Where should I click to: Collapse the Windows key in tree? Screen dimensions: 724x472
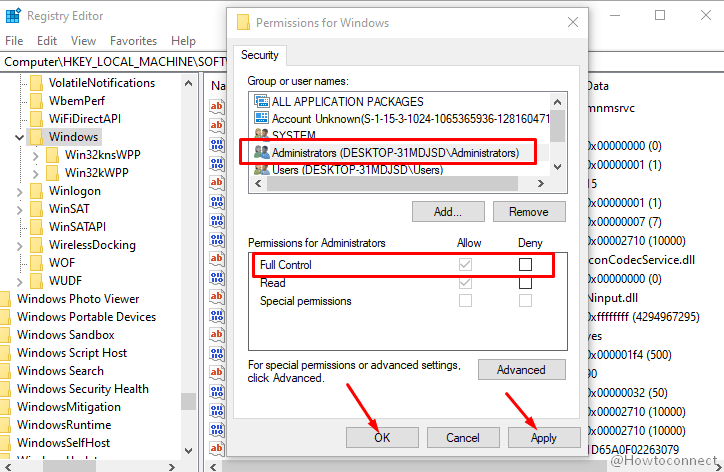coord(19,137)
